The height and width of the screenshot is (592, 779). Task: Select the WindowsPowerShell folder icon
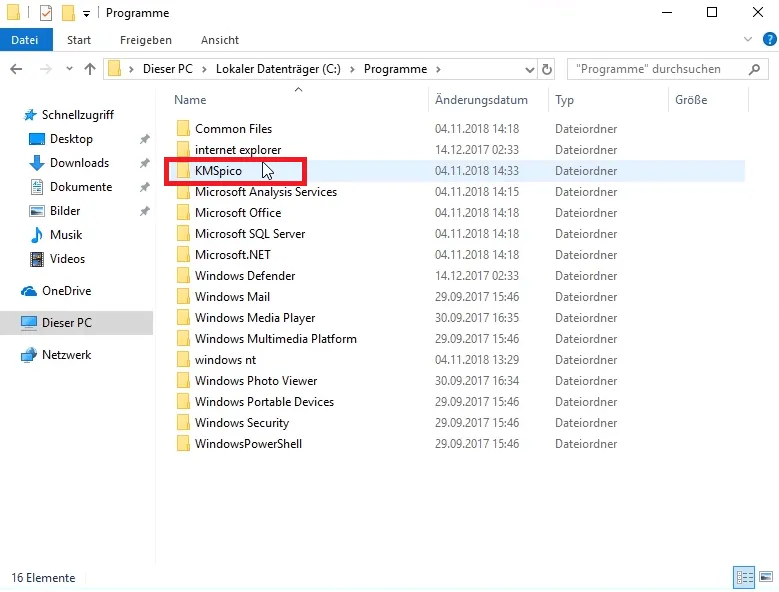[x=183, y=444]
